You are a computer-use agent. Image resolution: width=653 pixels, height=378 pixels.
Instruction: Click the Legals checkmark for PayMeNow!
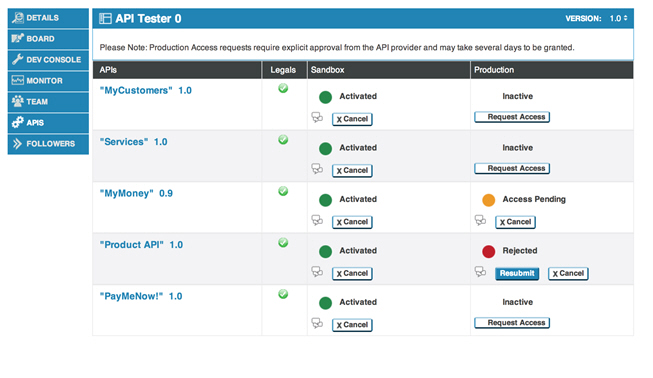(x=283, y=294)
